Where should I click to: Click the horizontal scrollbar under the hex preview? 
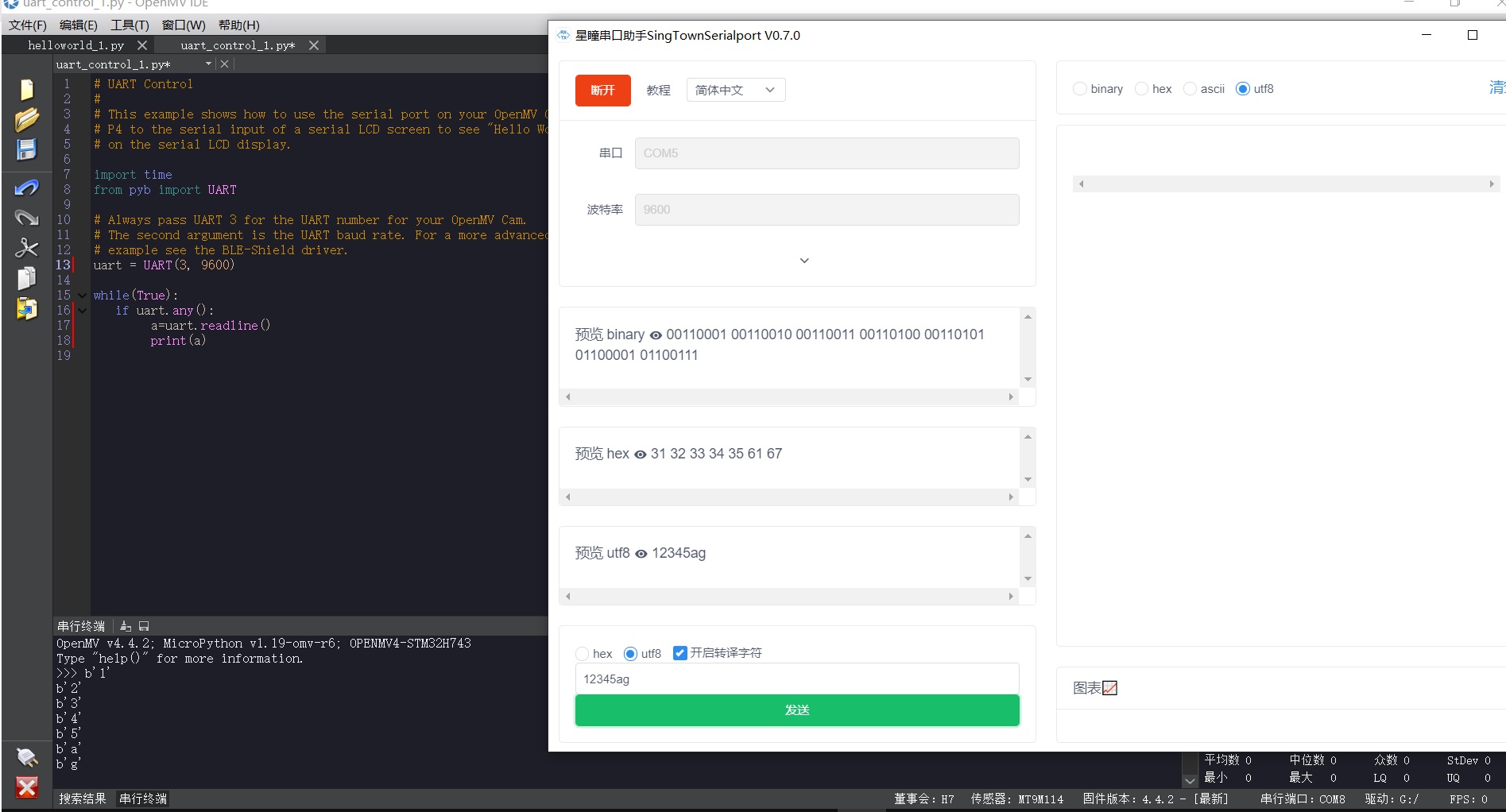point(789,497)
